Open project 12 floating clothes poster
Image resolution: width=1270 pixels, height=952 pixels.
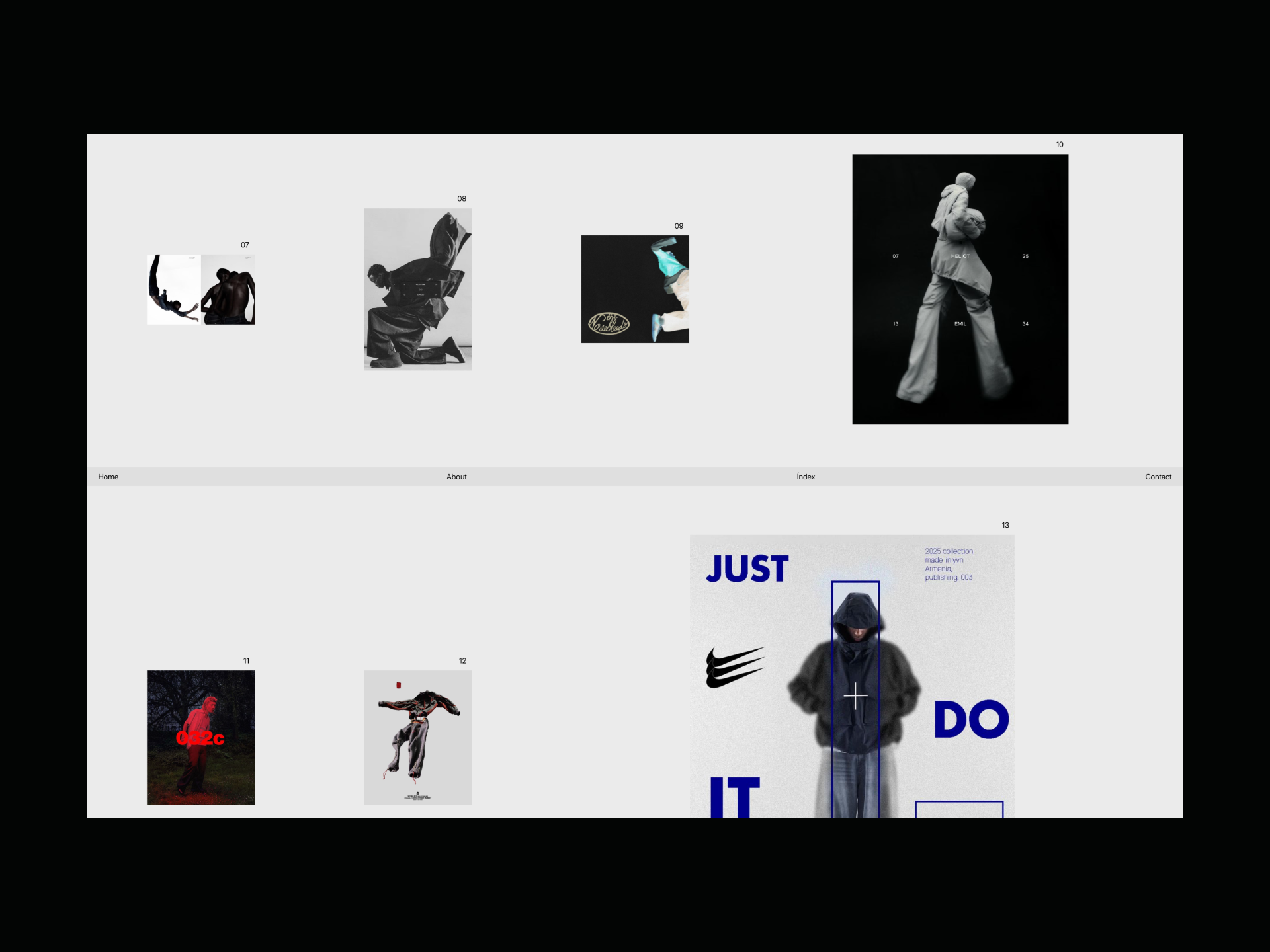(417, 738)
